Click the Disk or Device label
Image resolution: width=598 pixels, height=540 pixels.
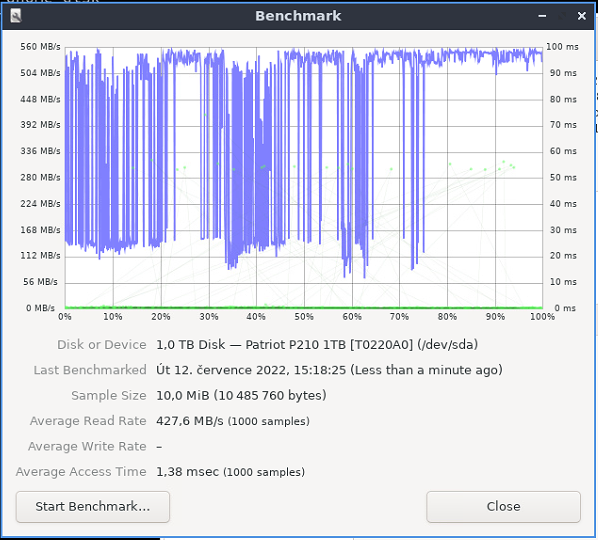(101, 345)
